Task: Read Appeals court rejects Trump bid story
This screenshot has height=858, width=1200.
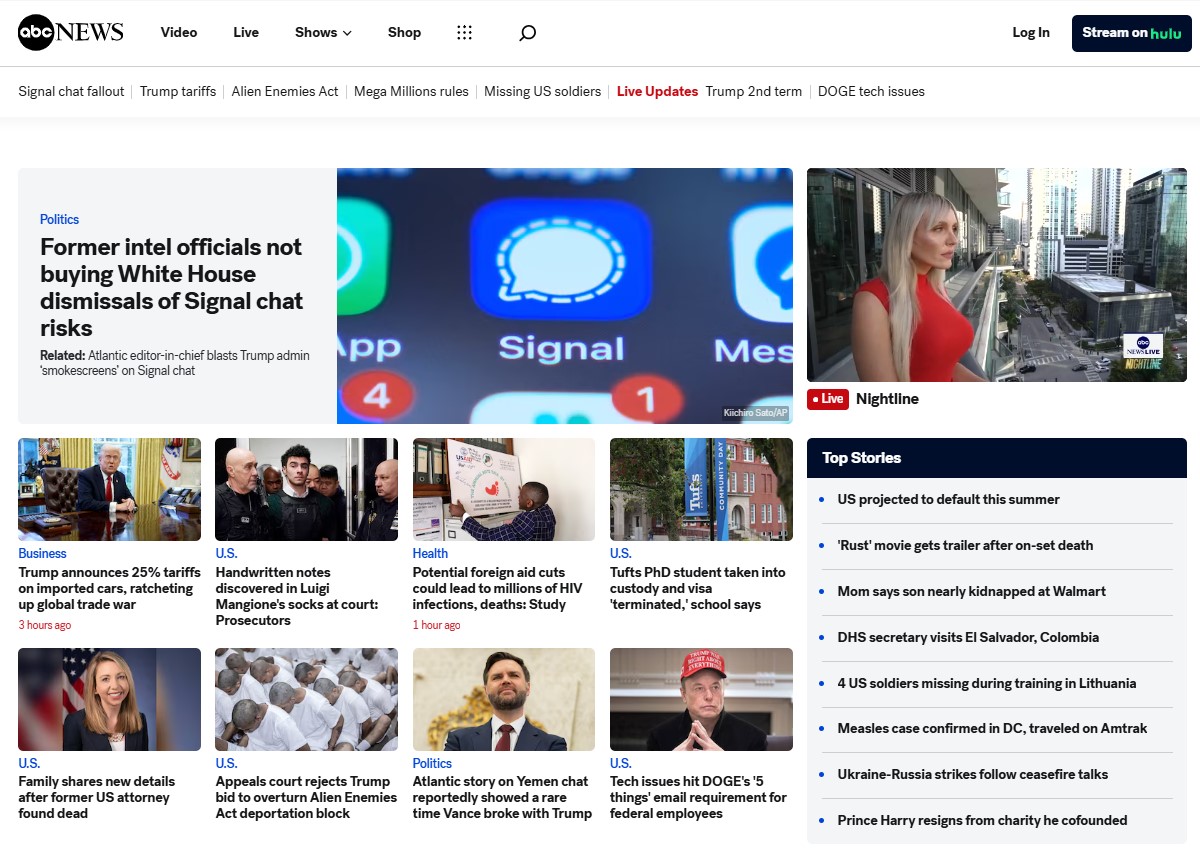Action: coord(306,797)
